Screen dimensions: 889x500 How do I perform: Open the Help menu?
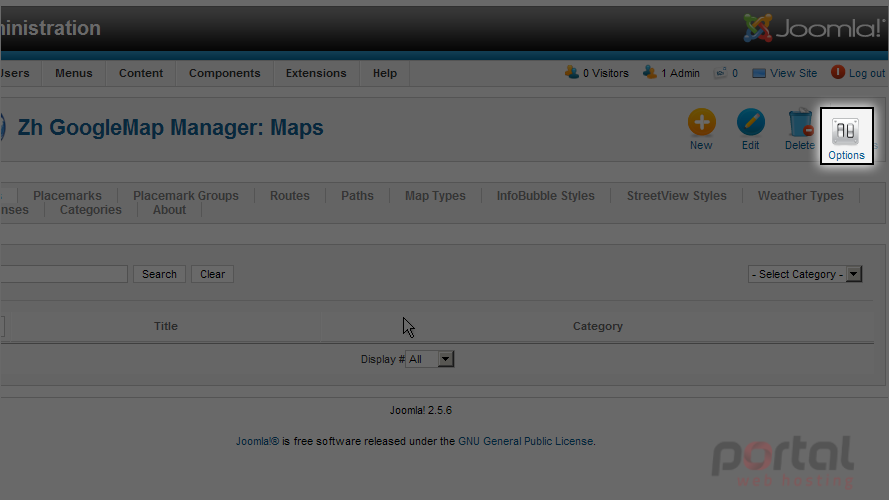pos(384,73)
